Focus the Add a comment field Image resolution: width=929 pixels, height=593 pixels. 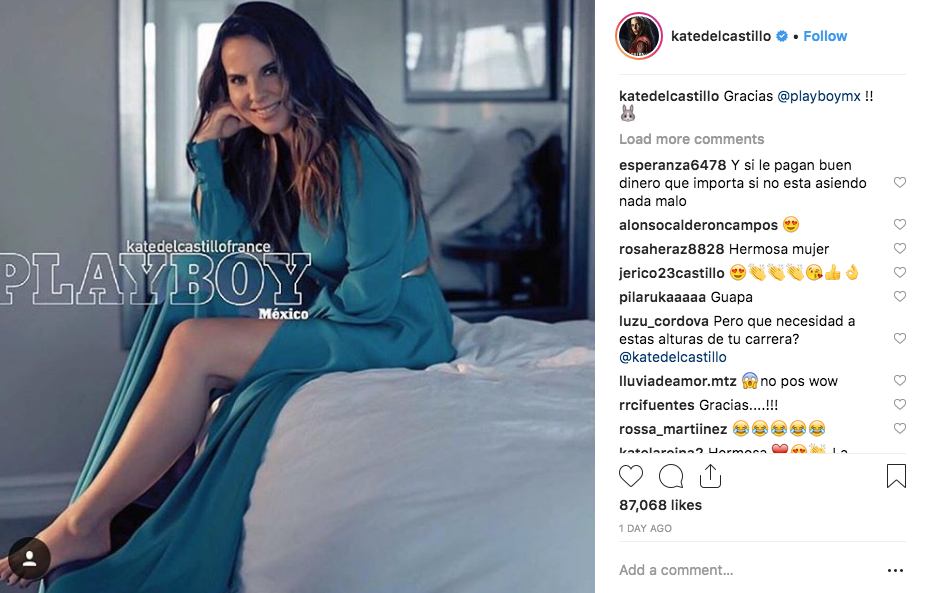(x=749, y=570)
